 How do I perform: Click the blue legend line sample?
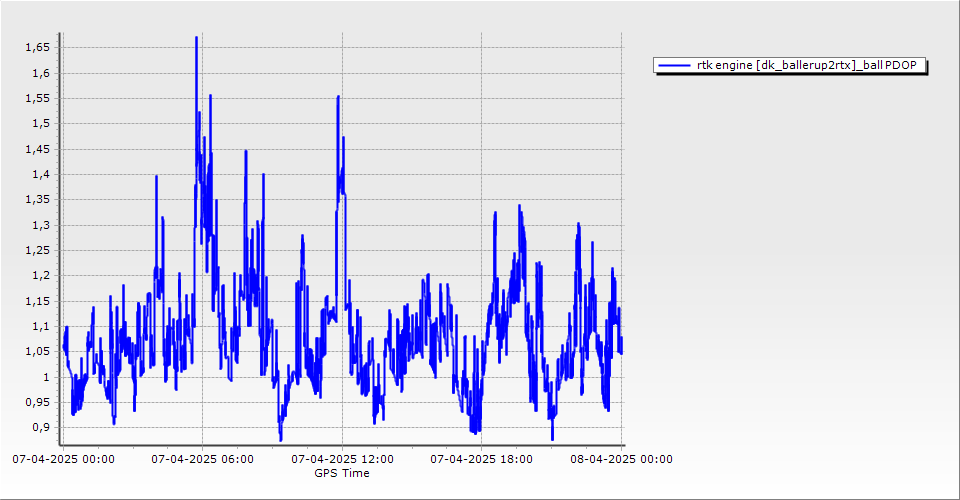point(674,65)
